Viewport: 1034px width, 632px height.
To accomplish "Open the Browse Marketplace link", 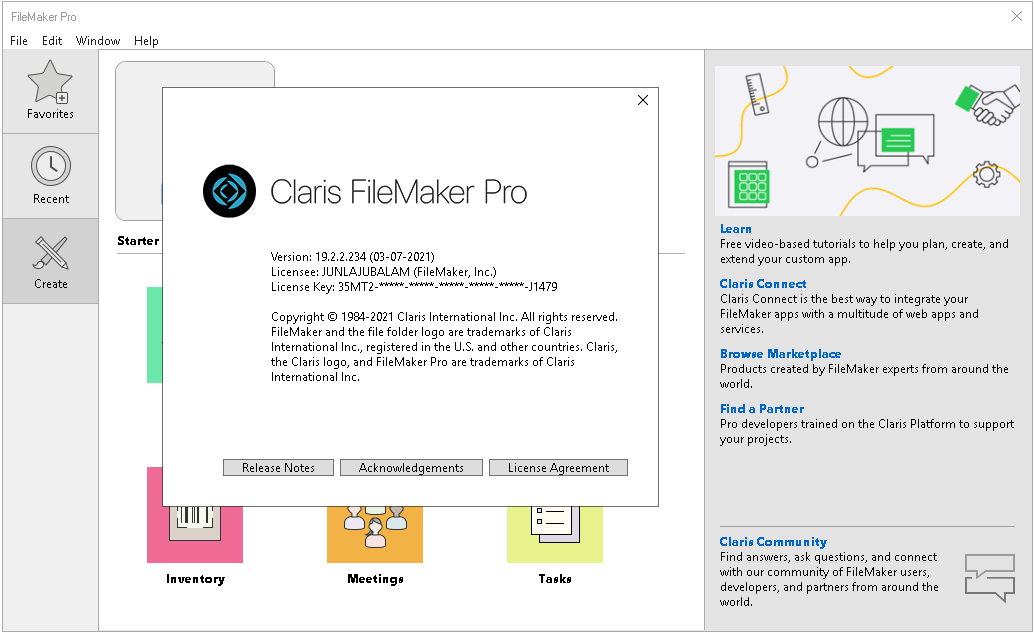I will [780, 354].
